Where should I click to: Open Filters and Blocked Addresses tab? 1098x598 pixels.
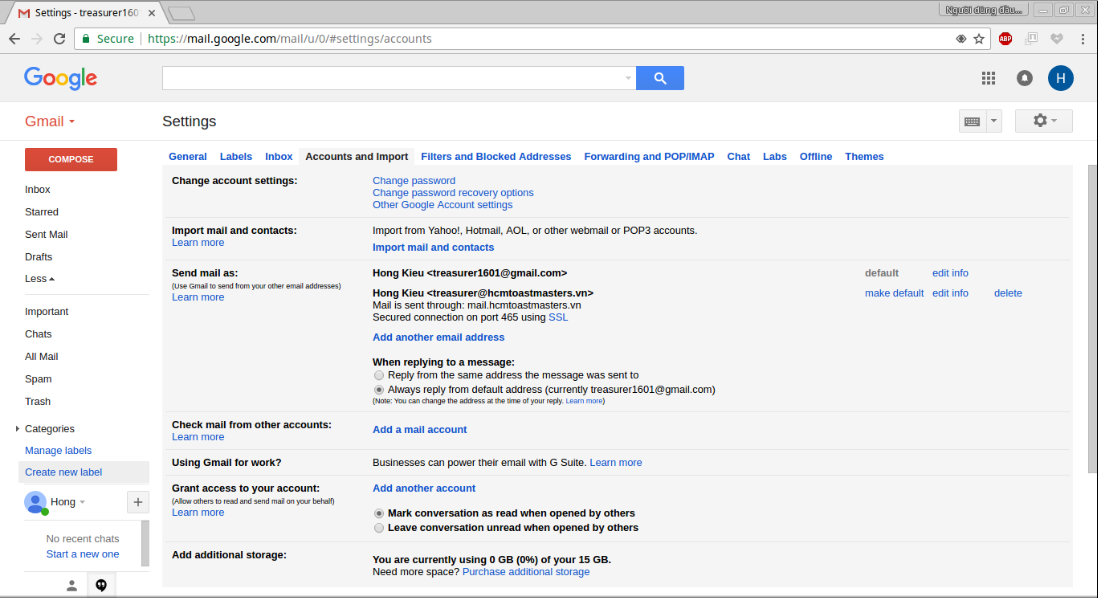(496, 157)
